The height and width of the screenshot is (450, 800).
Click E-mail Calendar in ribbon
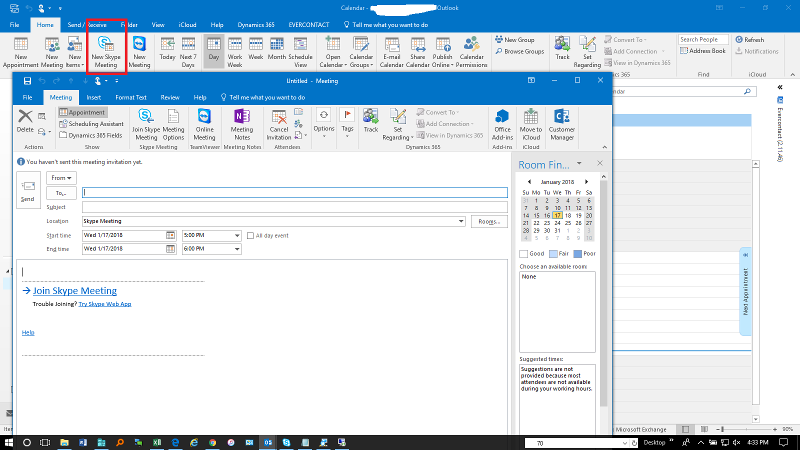coord(392,52)
